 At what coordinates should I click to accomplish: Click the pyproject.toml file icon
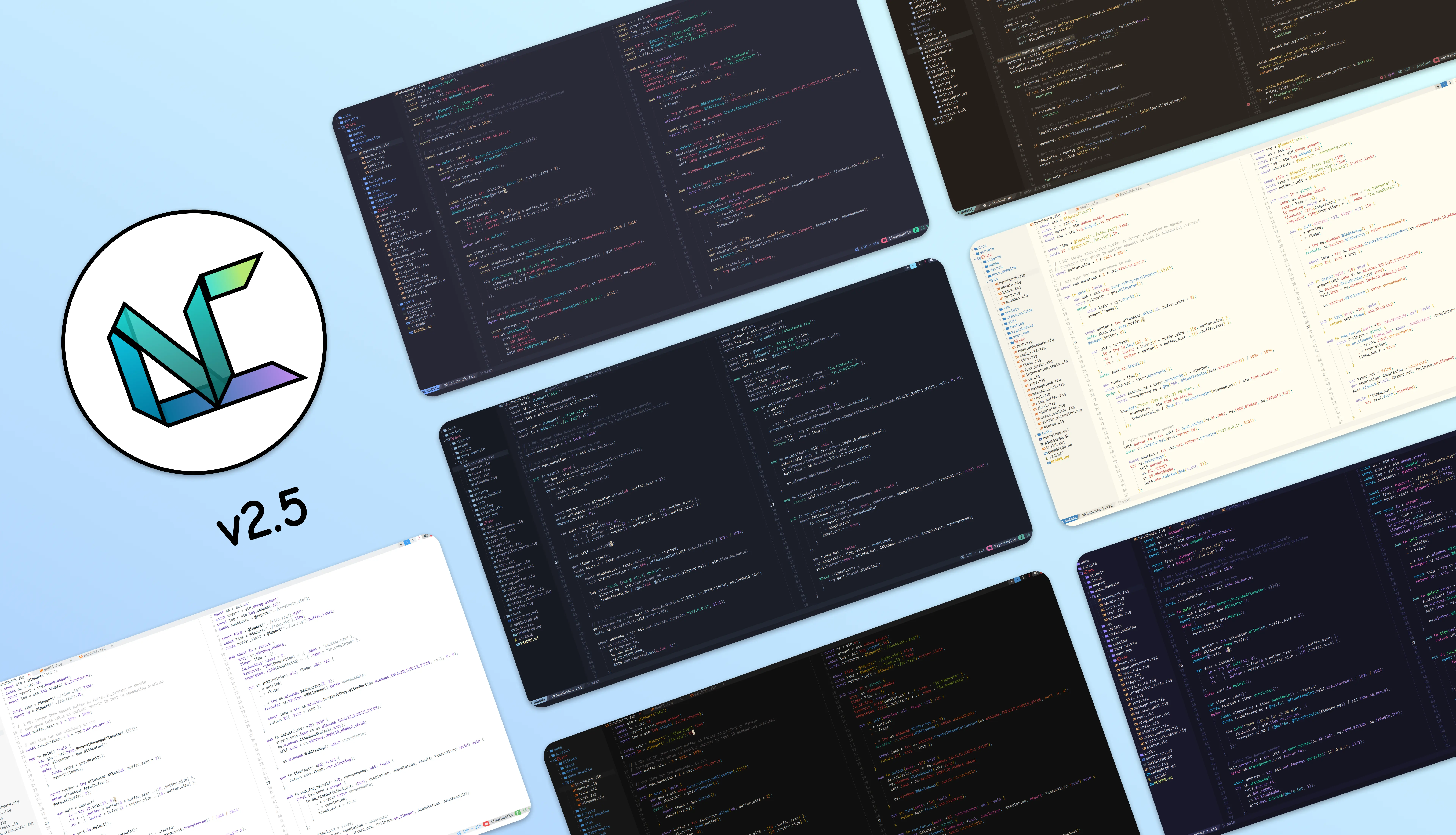click(934, 119)
